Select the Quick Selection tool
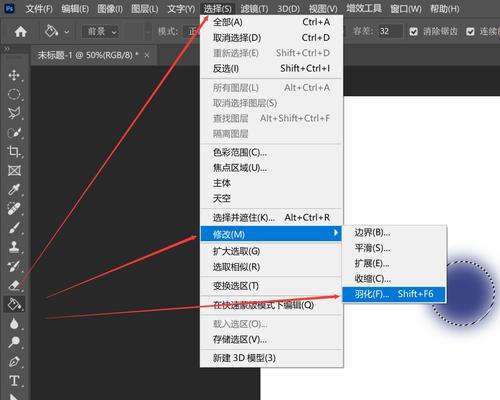The width and height of the screenshot is (500, 400). [14, 133]
